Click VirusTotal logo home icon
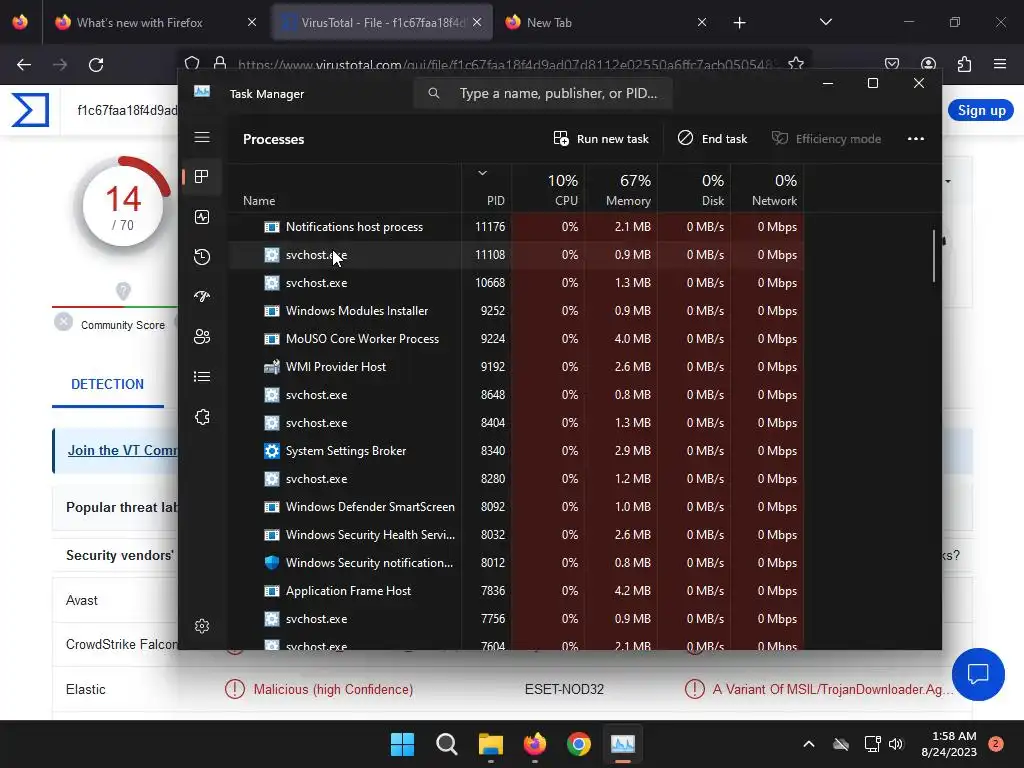 click(30, 110)
